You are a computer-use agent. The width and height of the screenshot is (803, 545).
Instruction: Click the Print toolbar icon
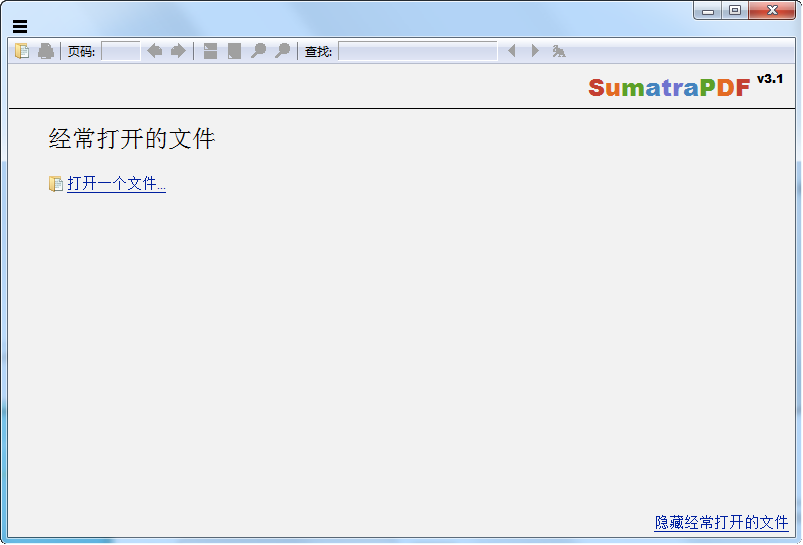pyautogui.click(x=46, y=51)
